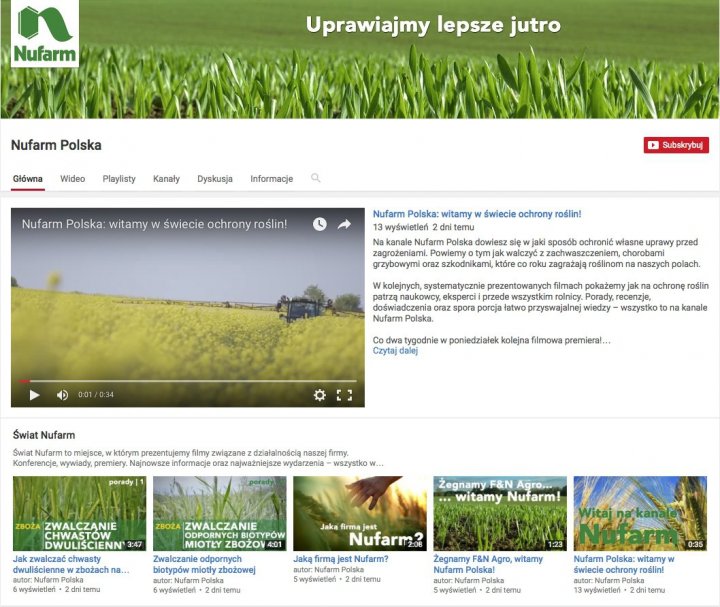Seek on the video progress bar
Viewport: 720px width, 607px height.
187,381
